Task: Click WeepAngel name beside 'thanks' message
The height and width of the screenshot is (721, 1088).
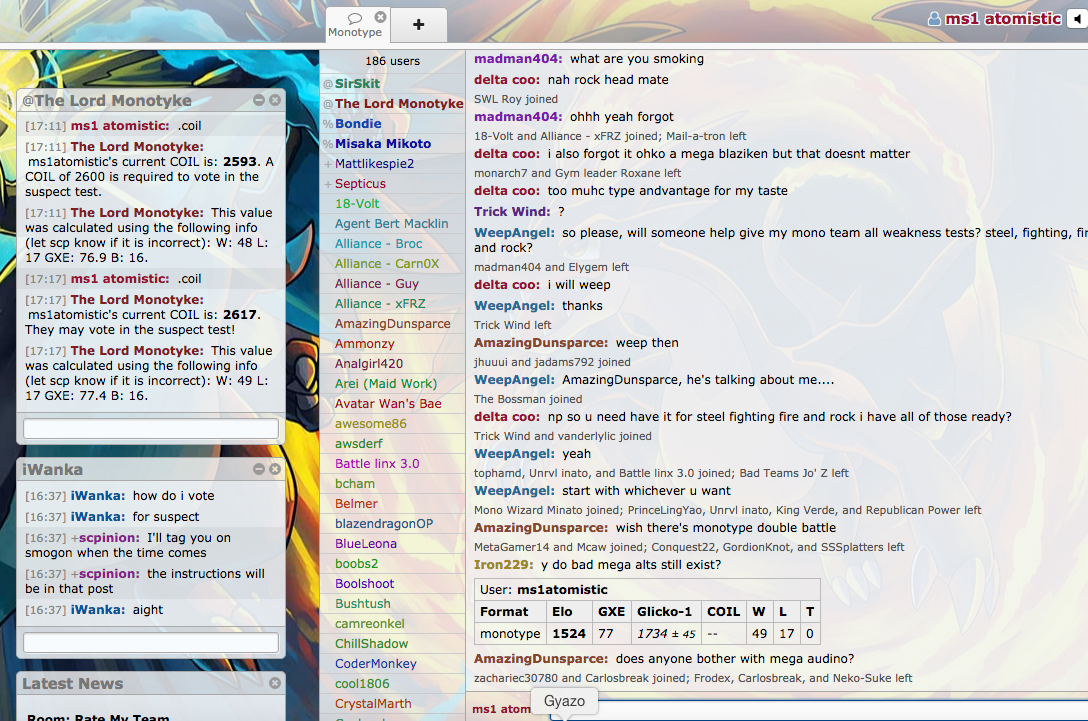Action: (x=514, y=306)
